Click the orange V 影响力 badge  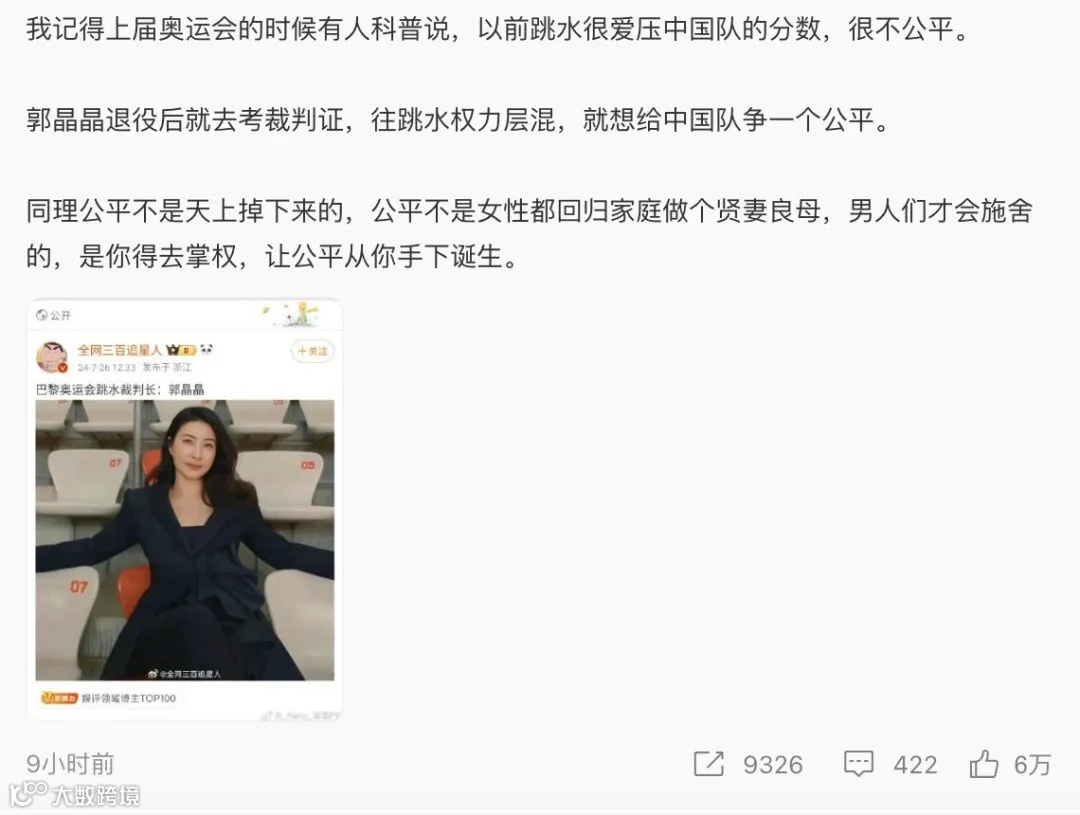tap(59, 698)
